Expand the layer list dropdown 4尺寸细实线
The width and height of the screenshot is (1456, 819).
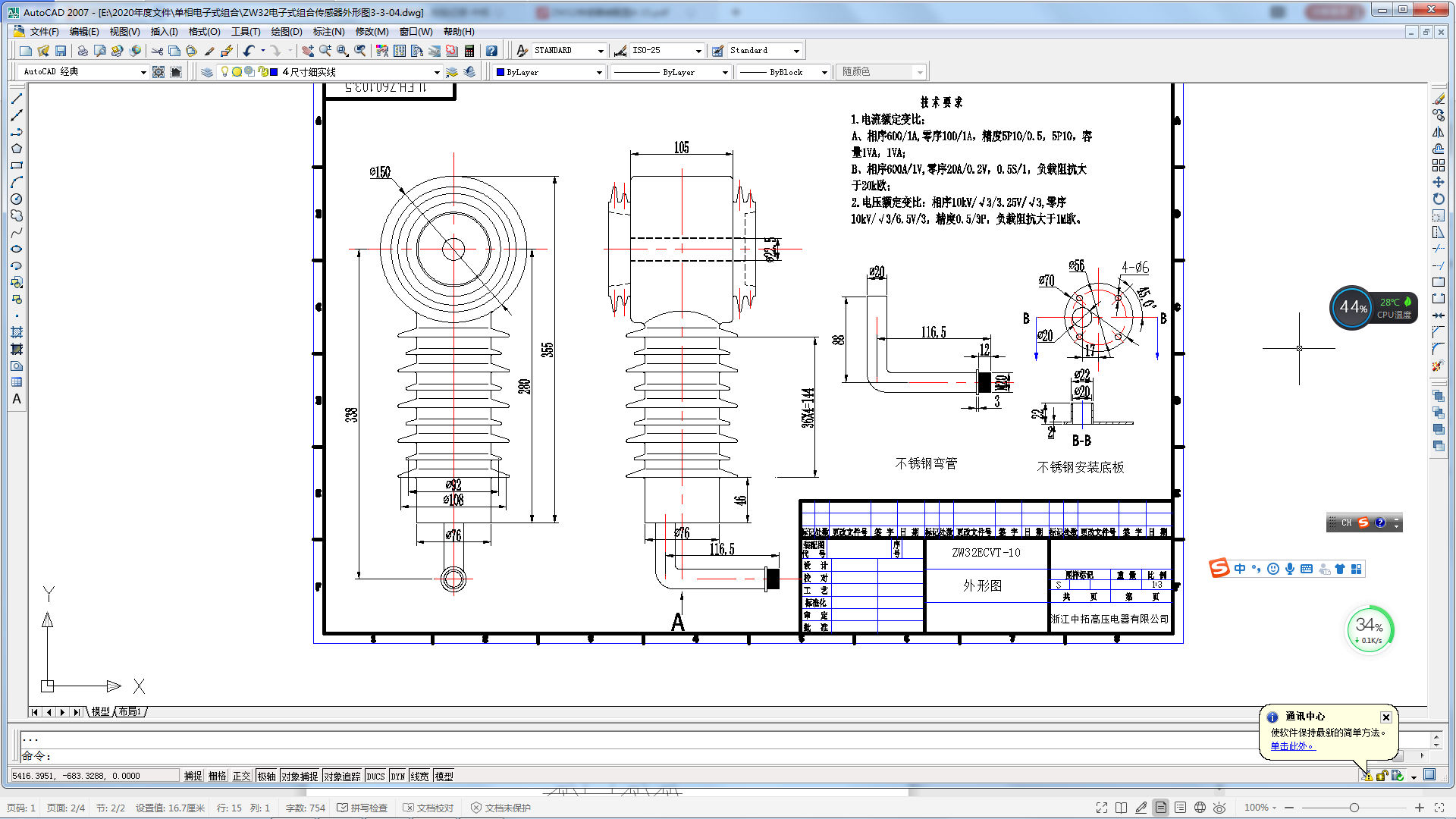437,72
